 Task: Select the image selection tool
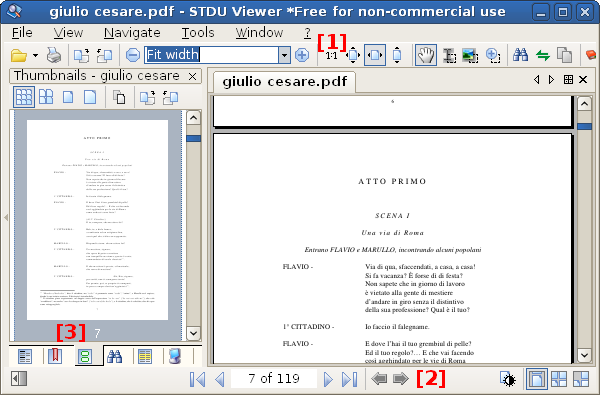pyautogui.click(x=470, y=55)
